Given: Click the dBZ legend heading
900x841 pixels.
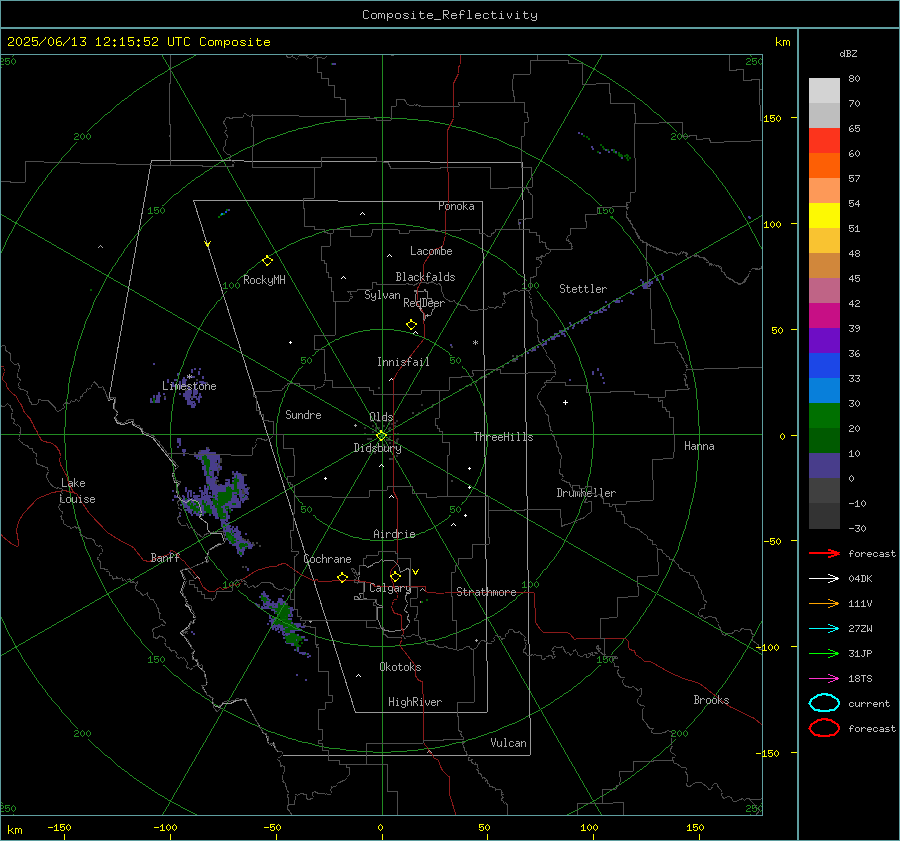Looking at the screenshot, I should point(848,53).
